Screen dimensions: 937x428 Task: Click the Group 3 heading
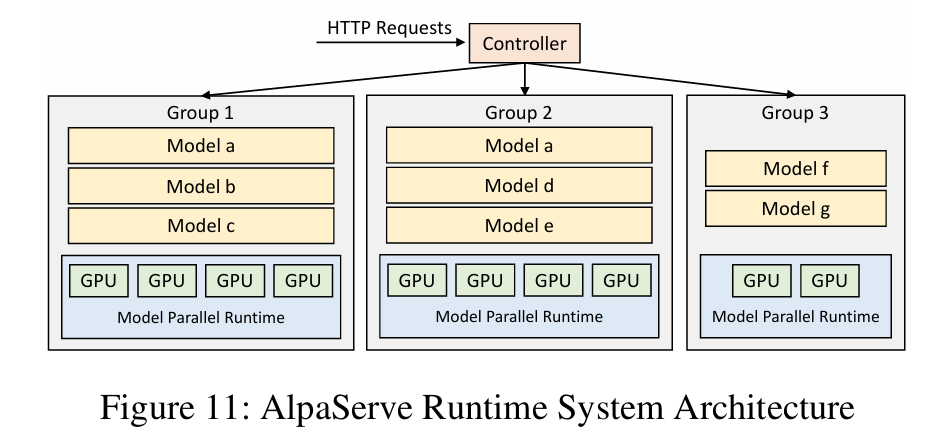click(x=795, y=112)
